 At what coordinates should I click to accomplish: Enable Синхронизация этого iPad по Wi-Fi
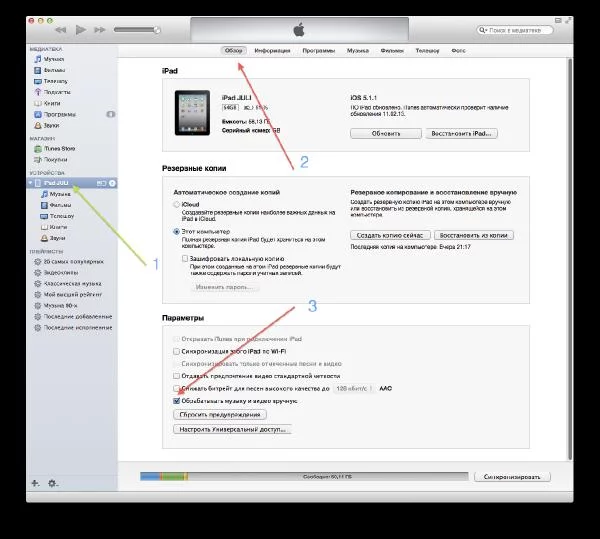point(176,352)
